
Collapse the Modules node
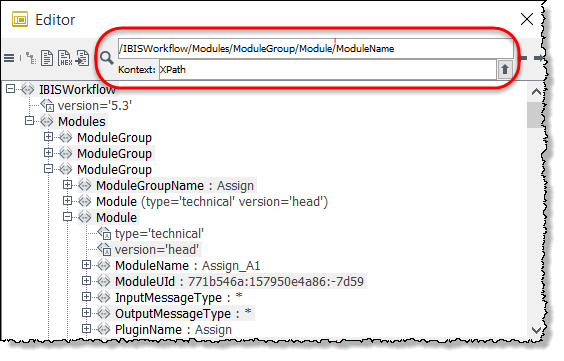click(x=29, y=121)
